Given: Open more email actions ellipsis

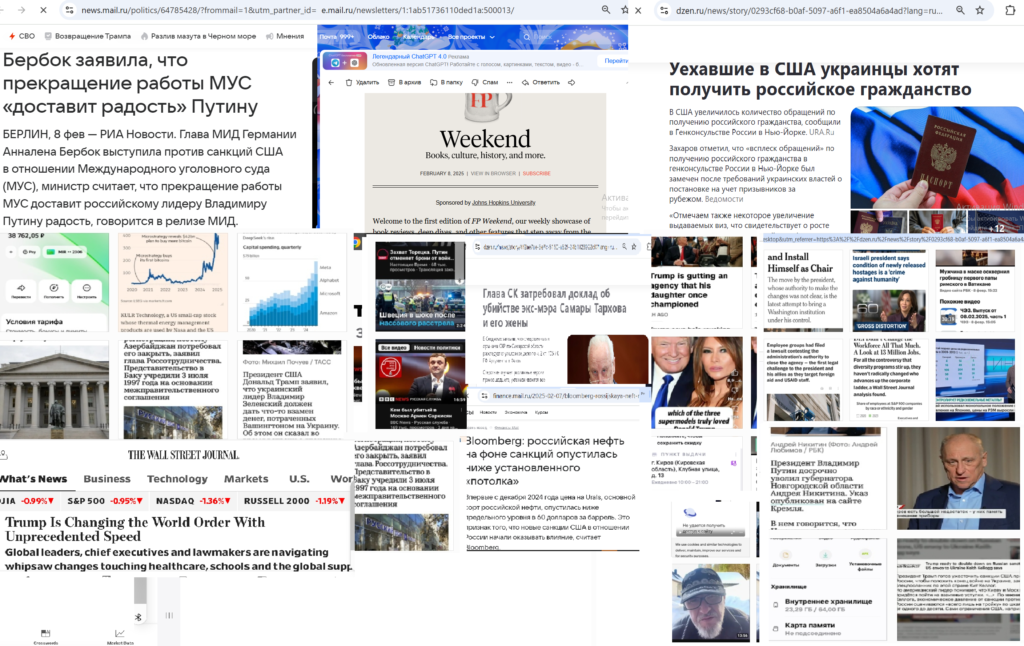Looking at the screenshot, I should [509, 82].
